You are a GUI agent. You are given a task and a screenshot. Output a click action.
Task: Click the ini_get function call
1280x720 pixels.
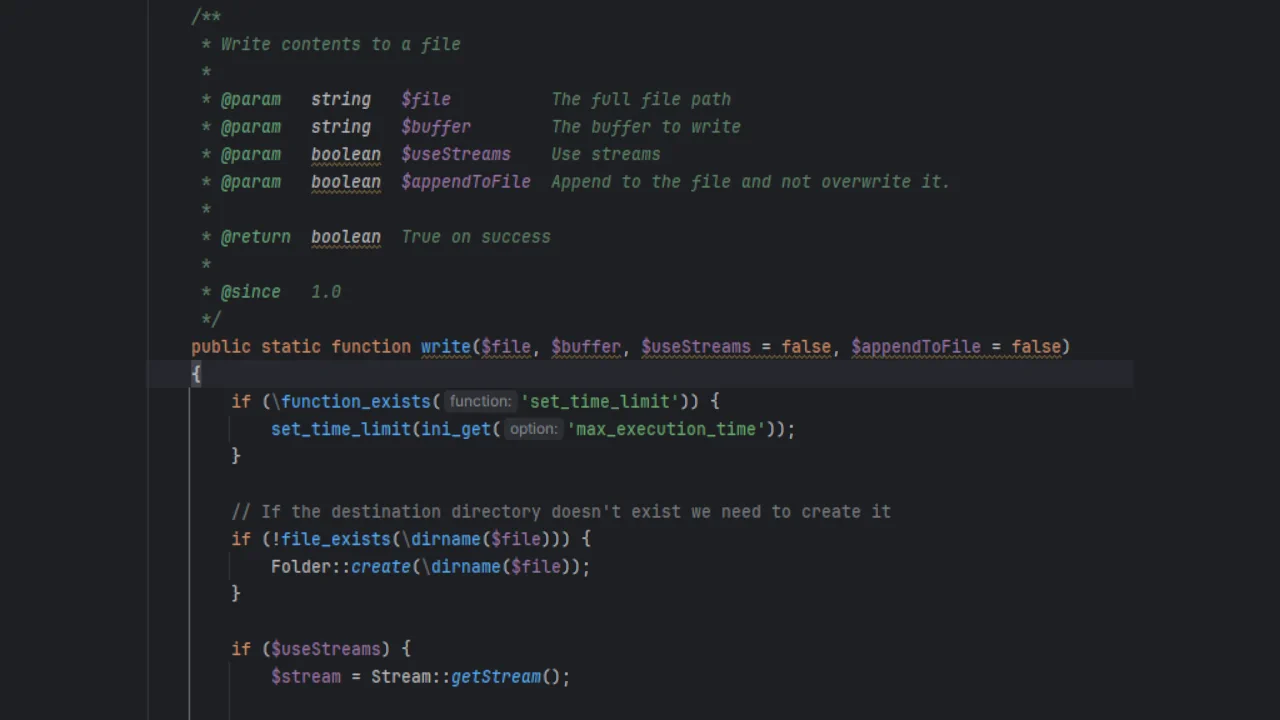(456, 429)
